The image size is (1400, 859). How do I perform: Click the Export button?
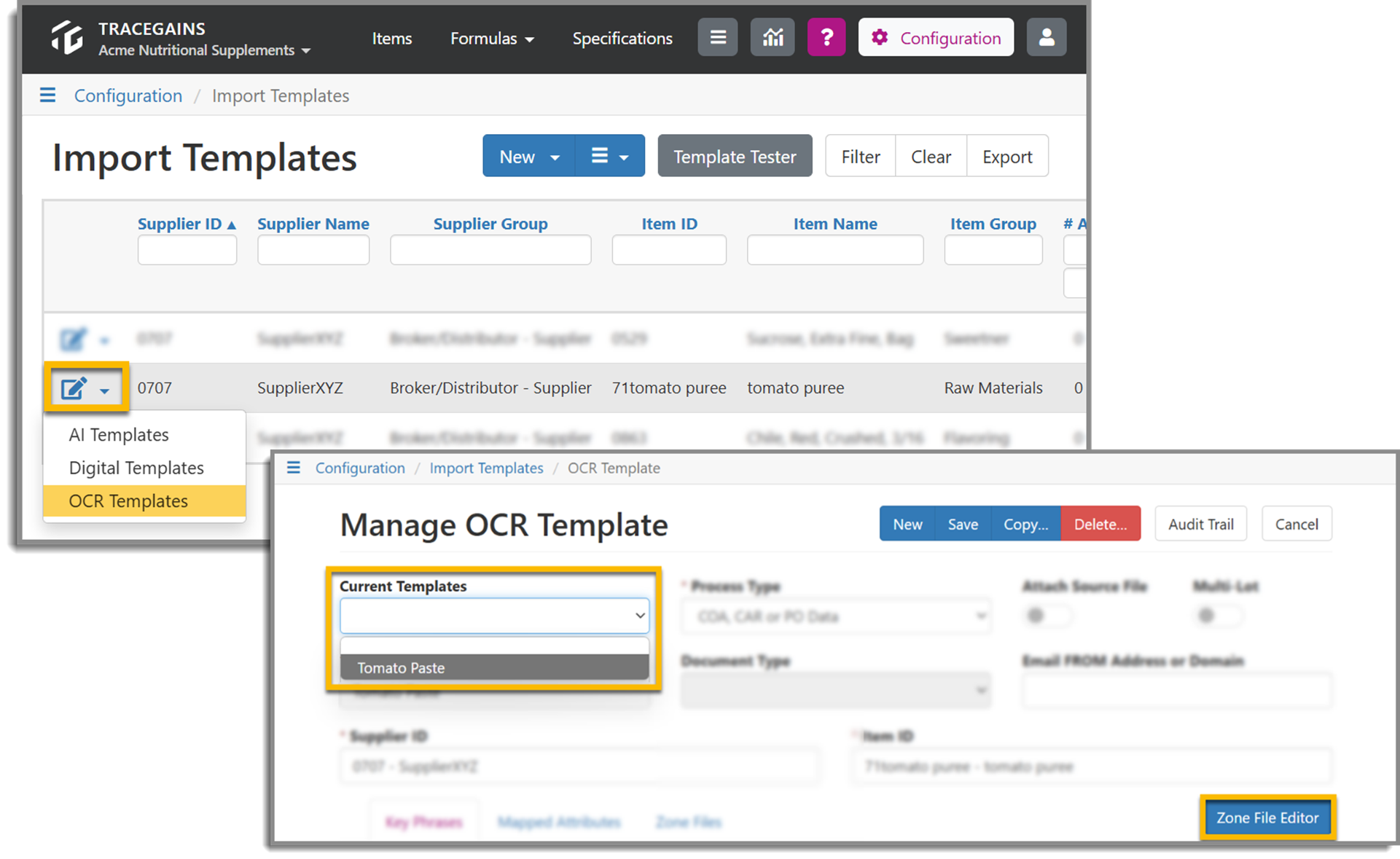(1007, 156)
